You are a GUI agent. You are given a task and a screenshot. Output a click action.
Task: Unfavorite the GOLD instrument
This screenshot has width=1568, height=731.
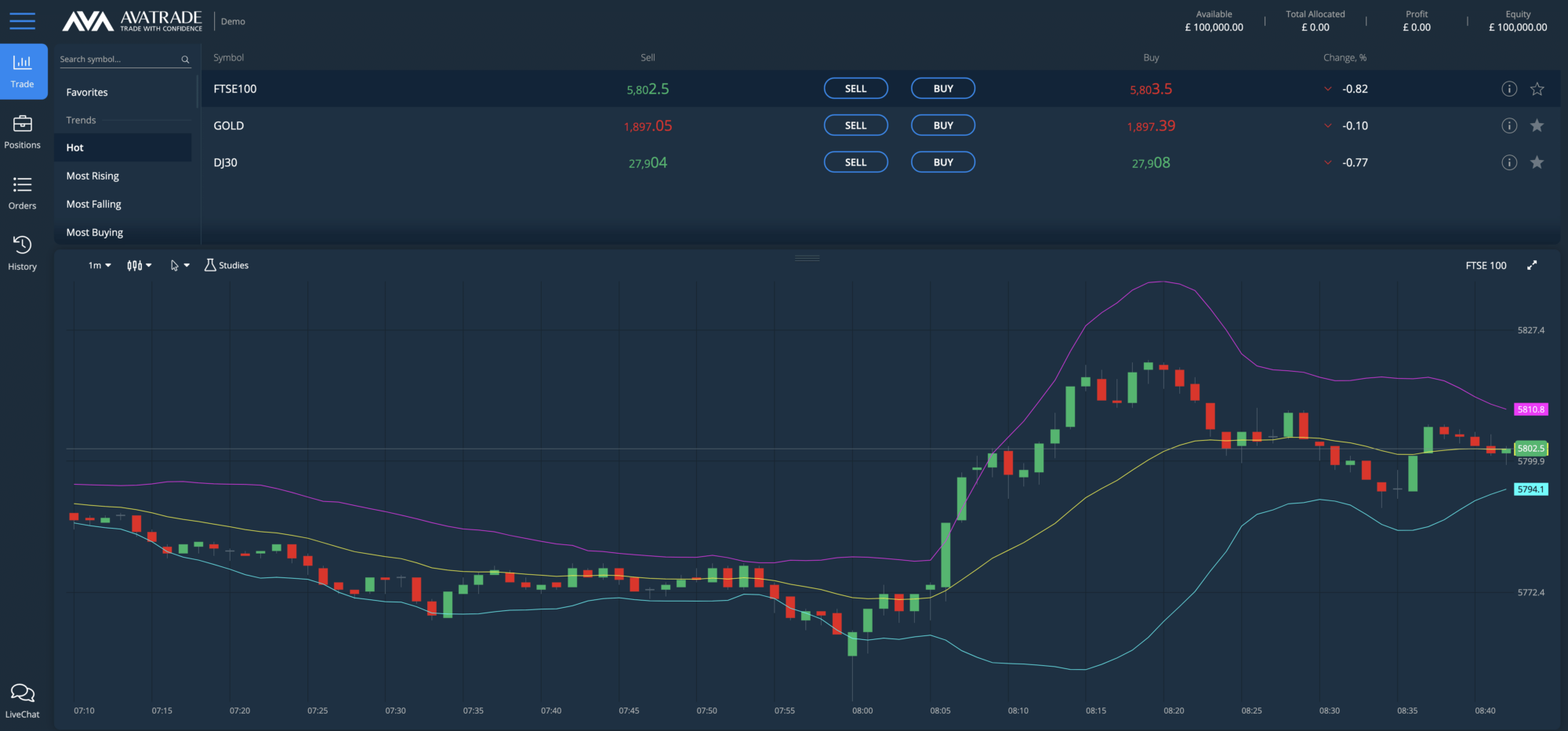1537,125
